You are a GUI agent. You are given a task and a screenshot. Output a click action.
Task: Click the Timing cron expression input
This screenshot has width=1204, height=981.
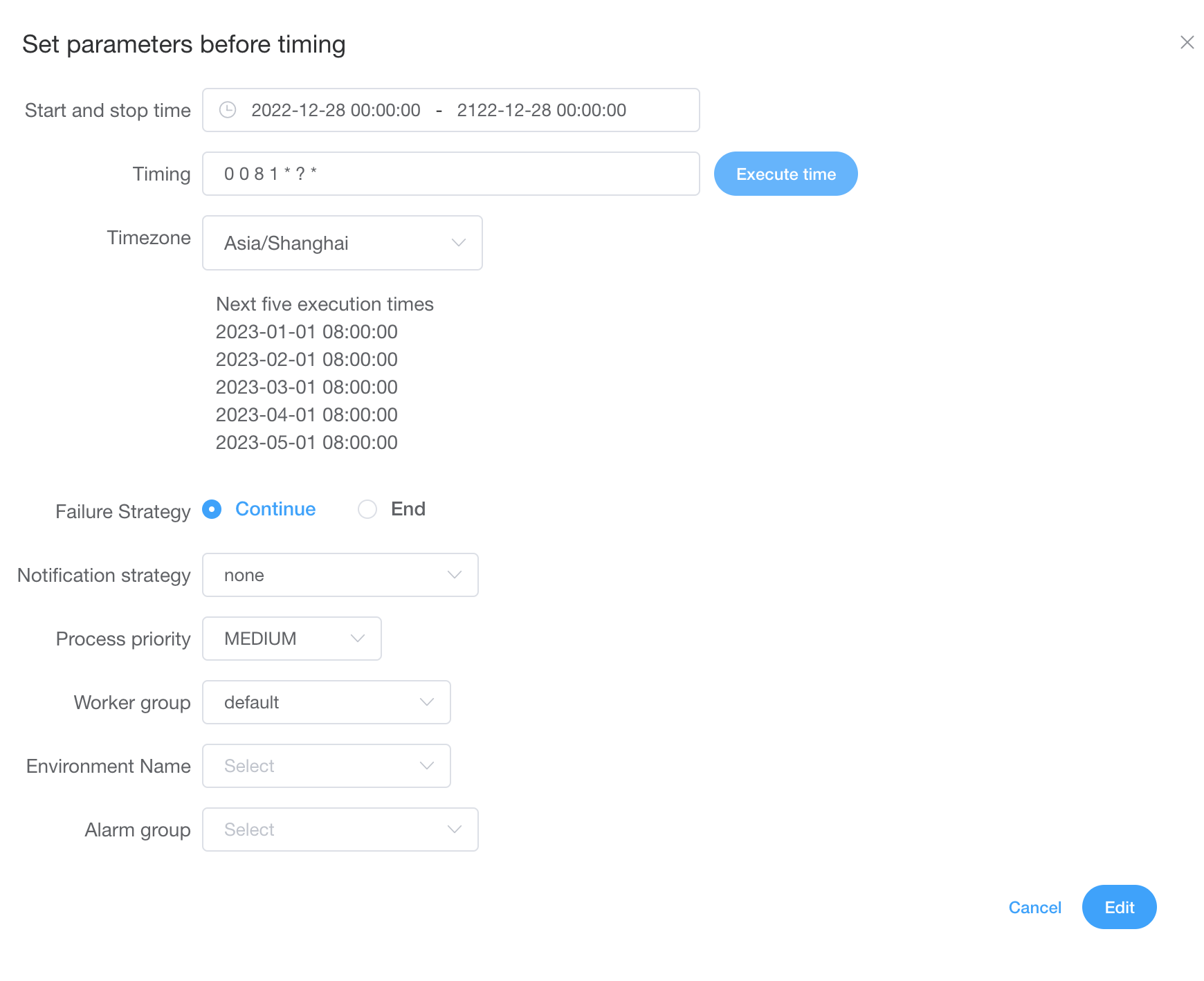pyautogui.click(x=450, y=174)
